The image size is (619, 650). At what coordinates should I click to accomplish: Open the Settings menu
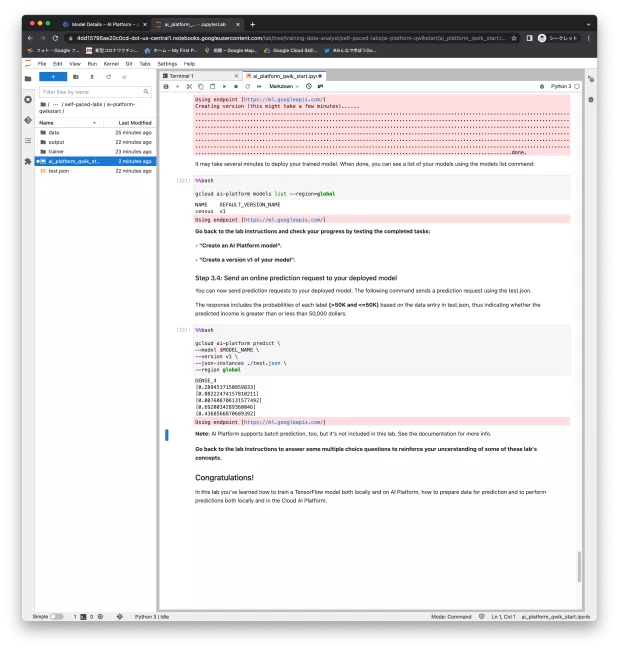tap(167, 64)
